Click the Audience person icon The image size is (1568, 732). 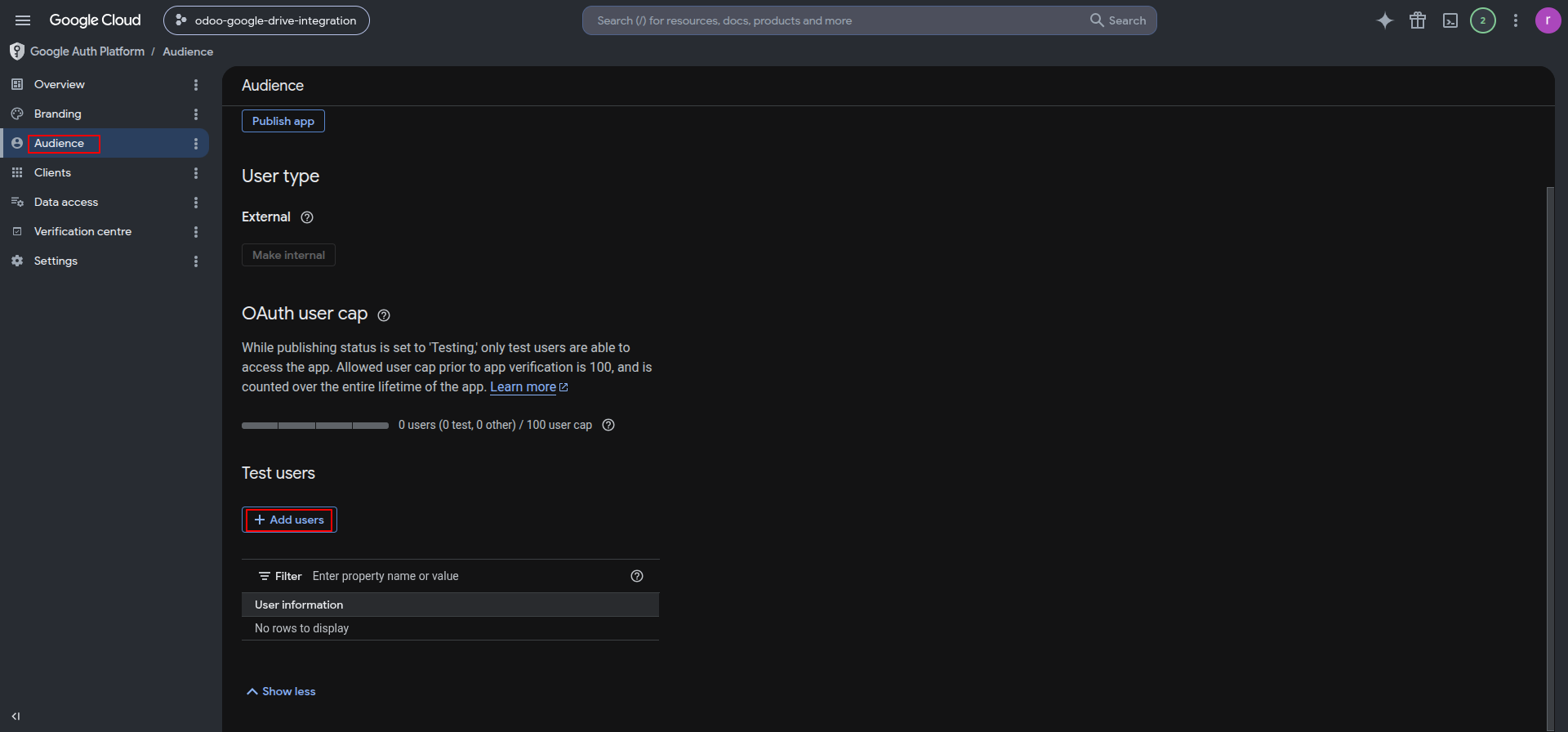pyautogui.click(x=17, y=143)
